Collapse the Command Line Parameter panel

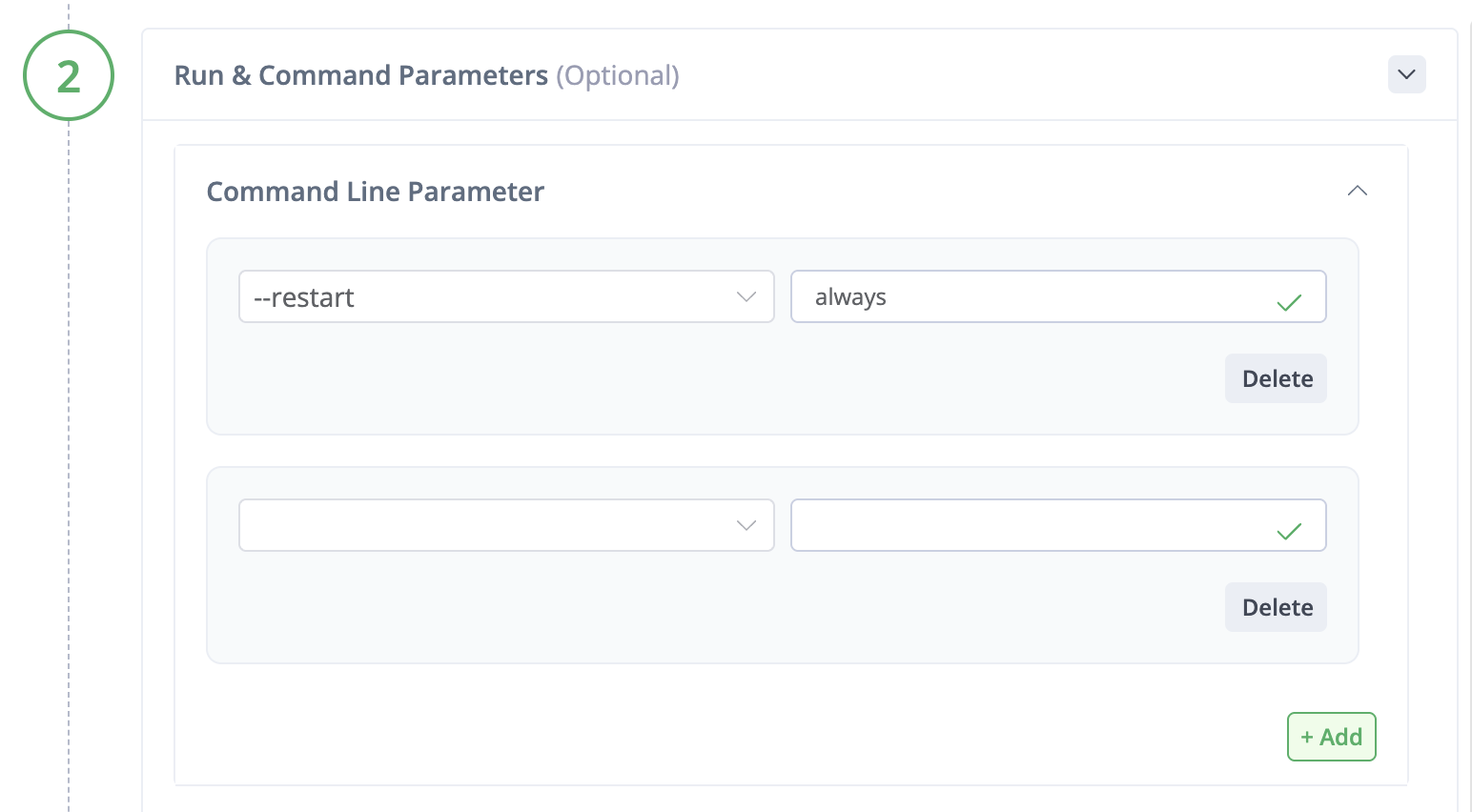(1357, 192)
